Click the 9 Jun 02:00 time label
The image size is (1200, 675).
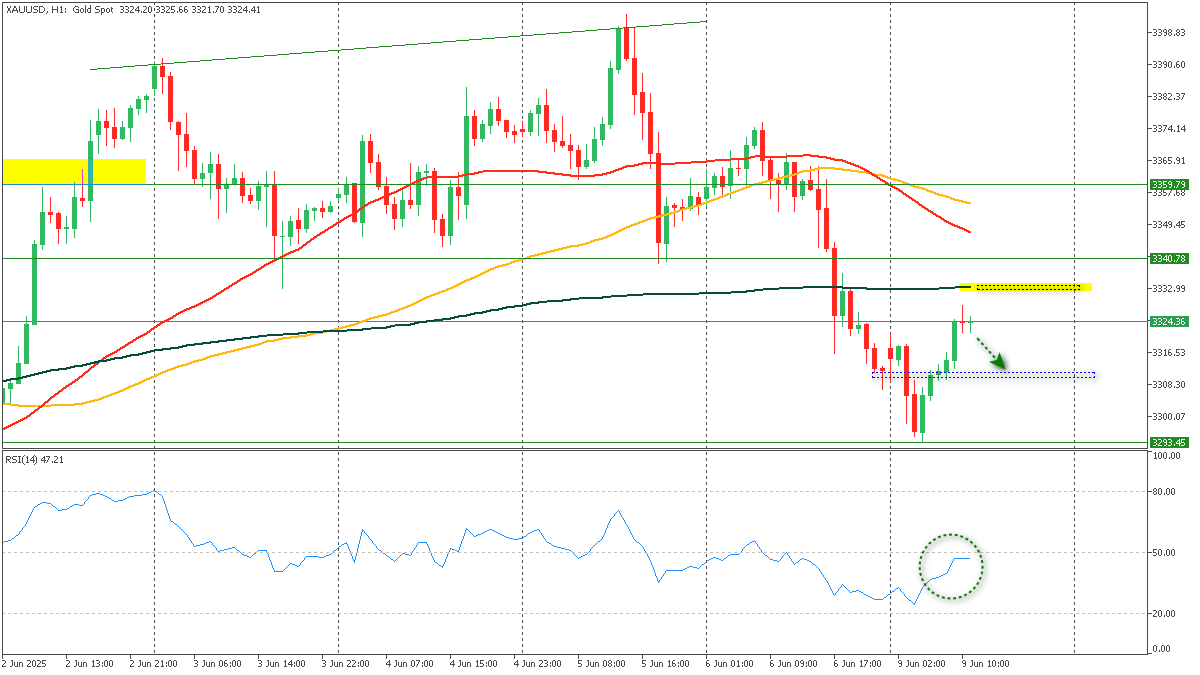tap(923, 662)
